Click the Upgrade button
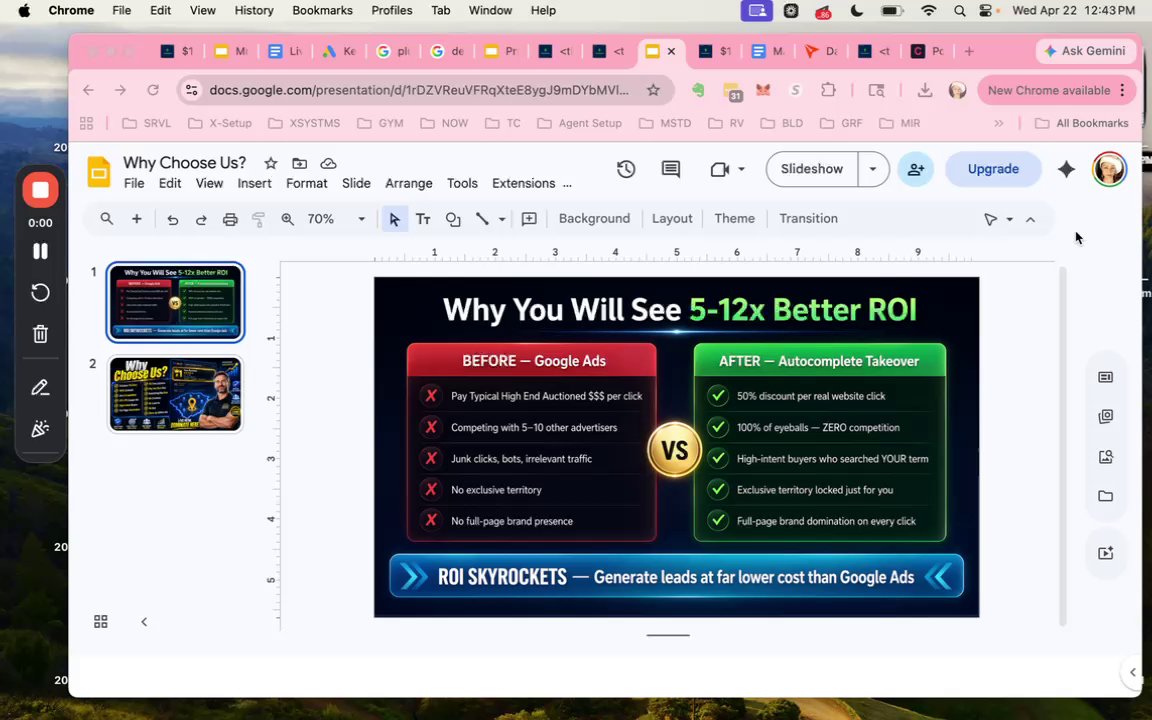Viewport: 1152px width, 720px height. click(993, 169)
